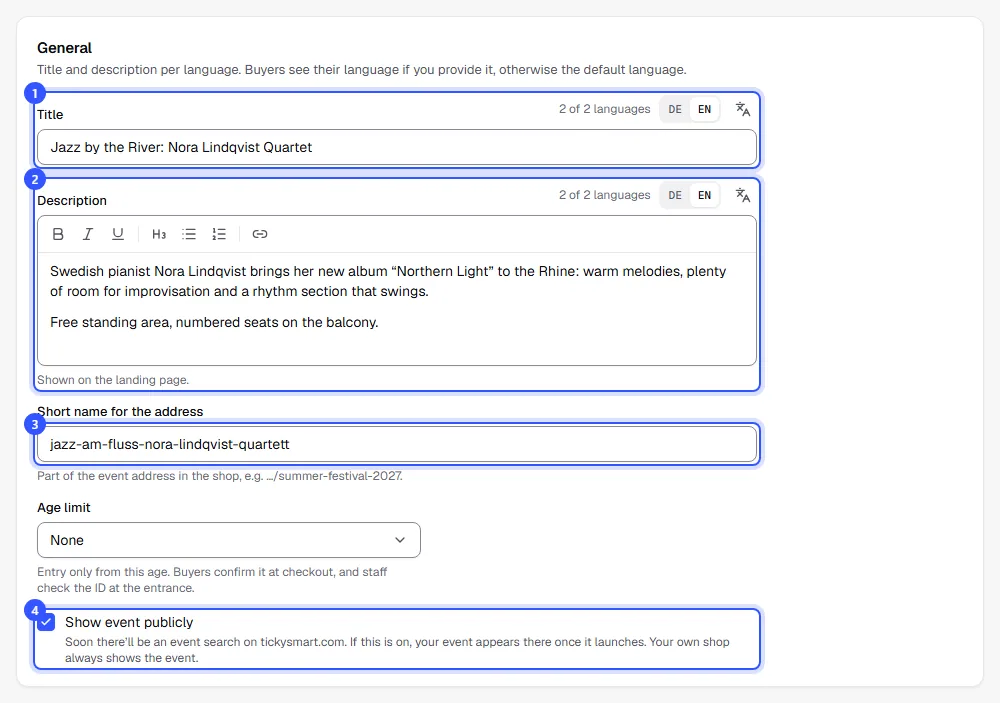
Task: Click the "General" section heading
Action: tap(64, 48)
